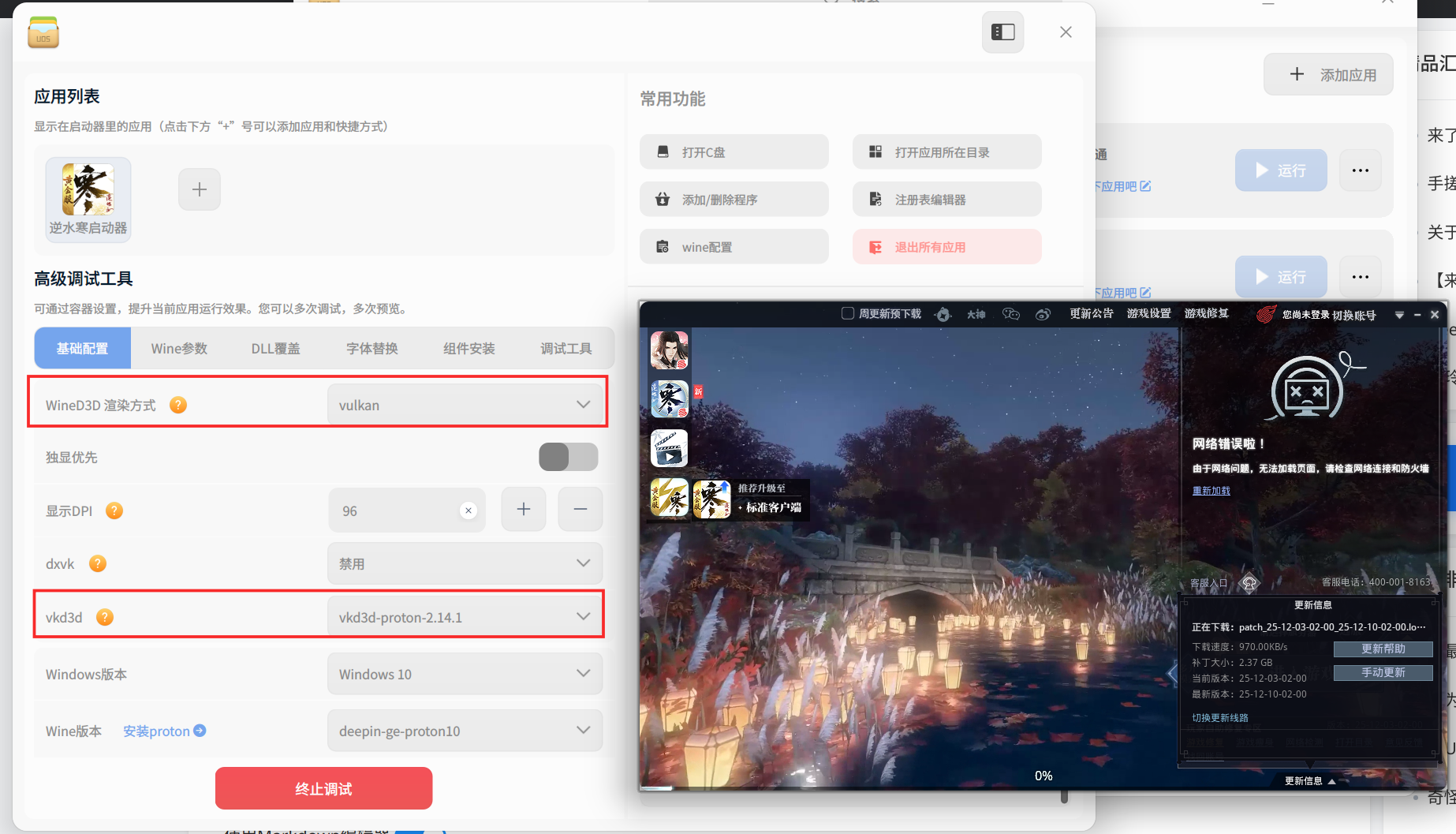The image size is (1456, 834).
Task: Open the Windows版本 dropdown
Action: click(x=465, y=674)
